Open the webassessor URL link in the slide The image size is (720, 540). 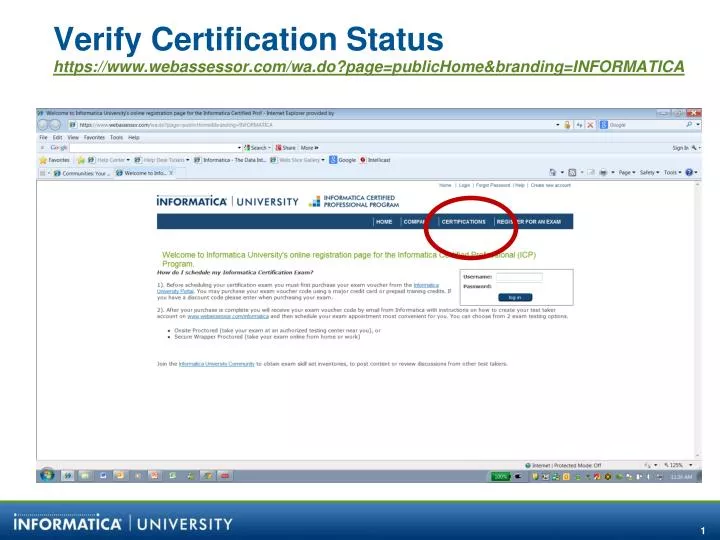pyautogui.click(x=369, y=67)
